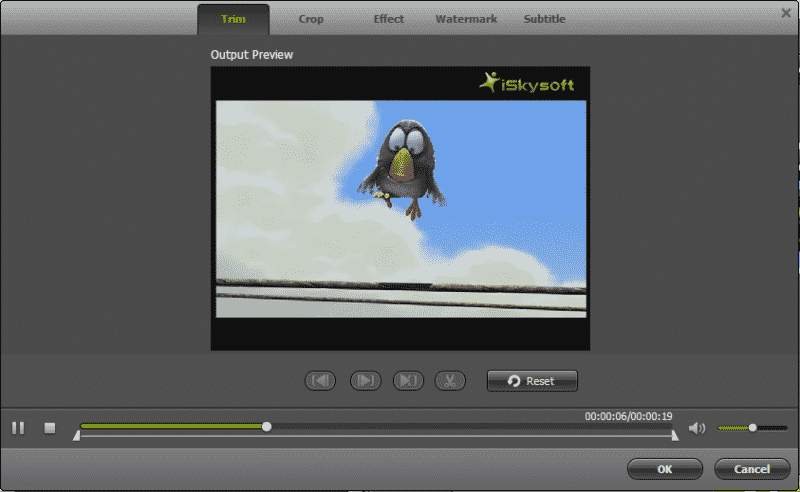Click the playback progress slider handle

point(266,426)
